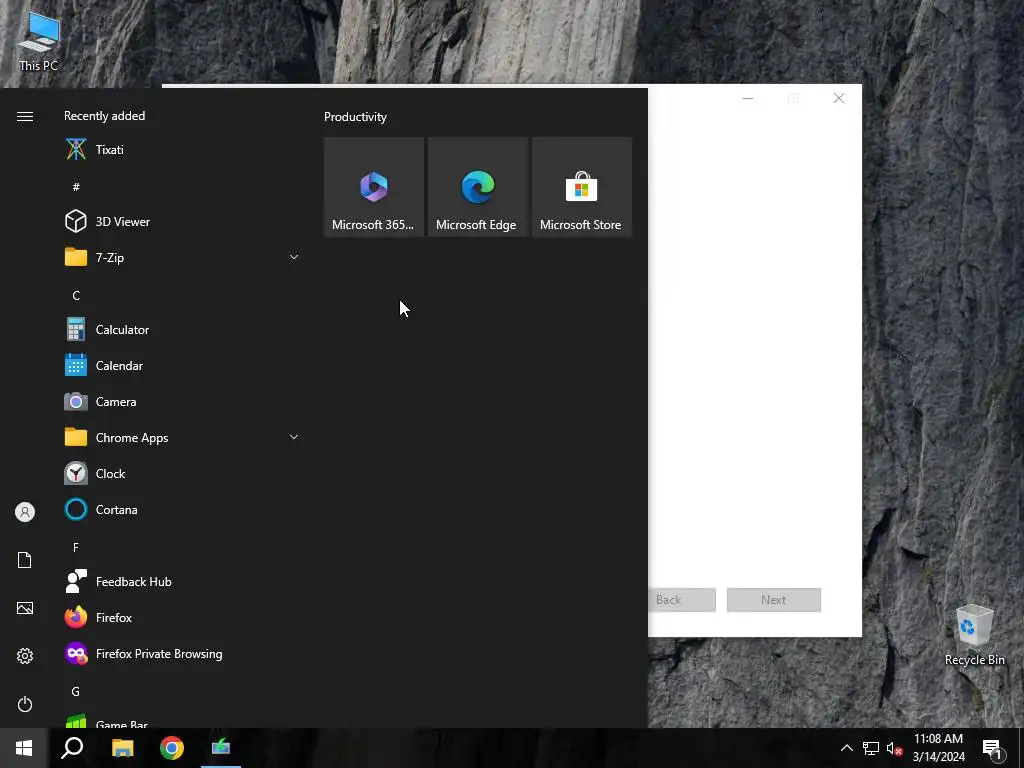Open Chrome Apps folder entry
1024x768 pixels.
pos(182,438)
